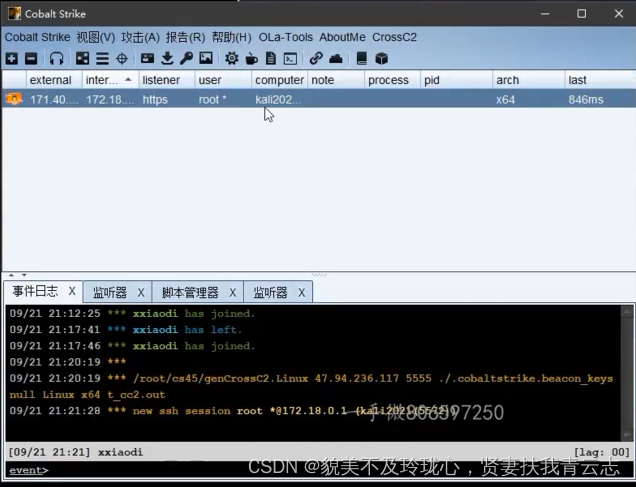Open the Cobalt Strike menu
Viewport: 636px width, 487px height.
click(37, 37)
